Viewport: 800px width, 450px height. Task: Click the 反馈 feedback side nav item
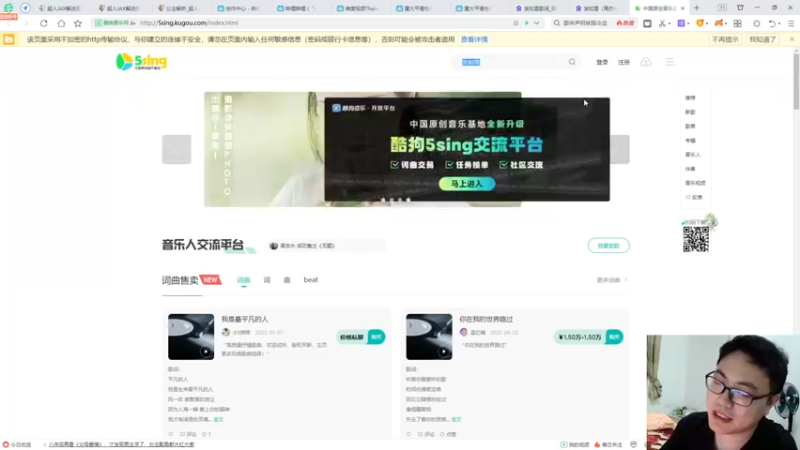point(694,197)
